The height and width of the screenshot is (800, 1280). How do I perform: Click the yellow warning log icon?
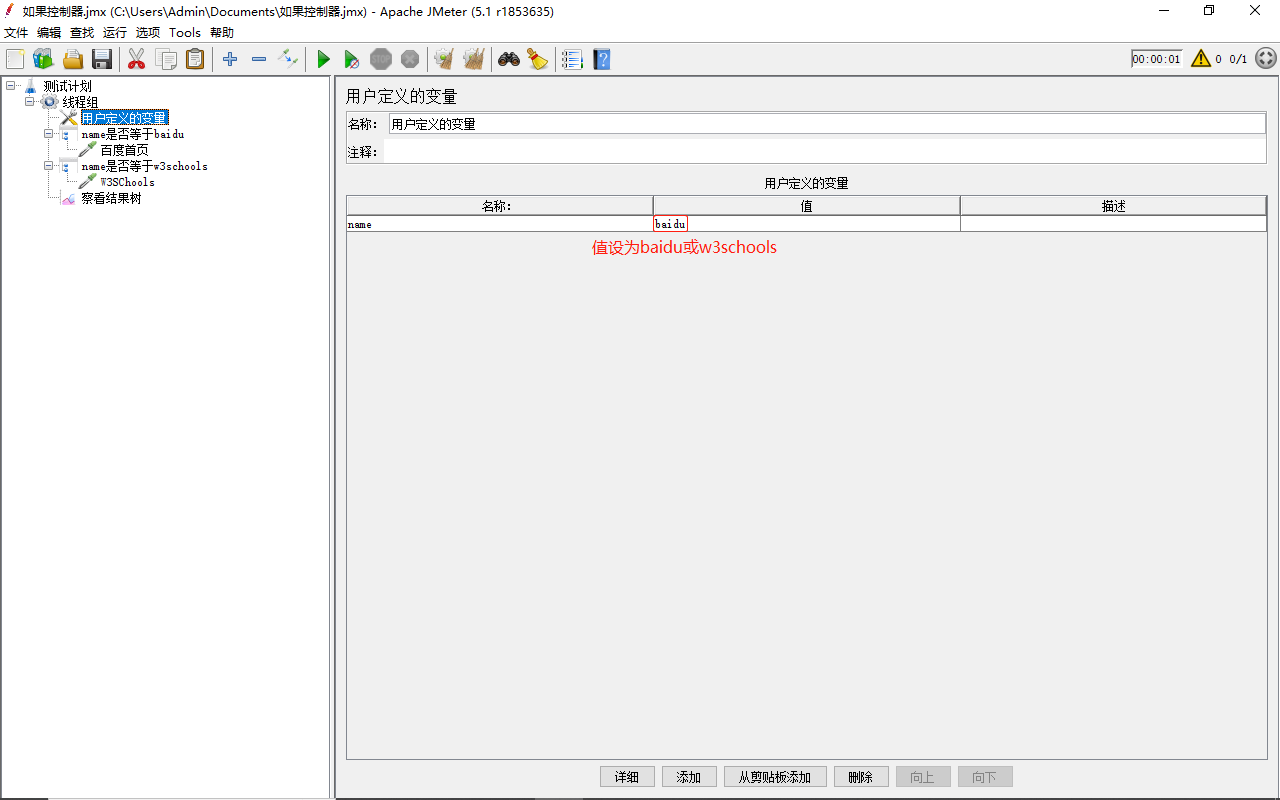point(1201,59)
